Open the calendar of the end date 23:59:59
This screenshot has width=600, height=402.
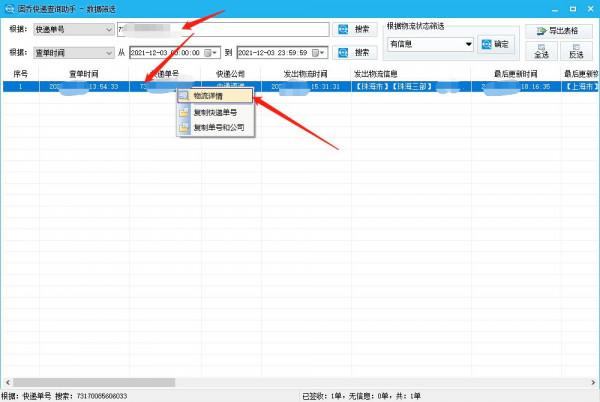318,52
